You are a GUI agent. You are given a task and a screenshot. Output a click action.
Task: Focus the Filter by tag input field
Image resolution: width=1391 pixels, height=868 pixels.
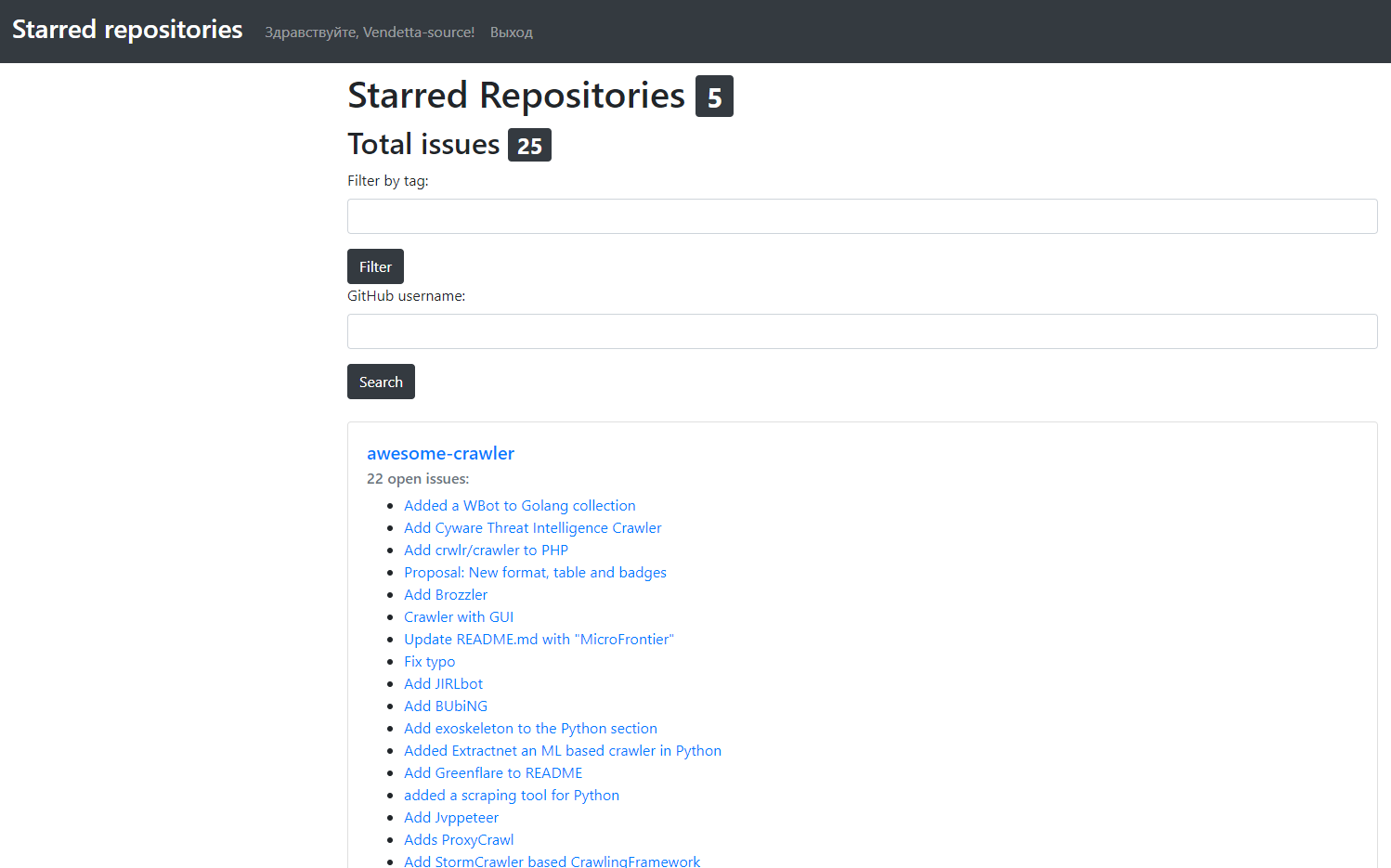[x=862, y=216]
